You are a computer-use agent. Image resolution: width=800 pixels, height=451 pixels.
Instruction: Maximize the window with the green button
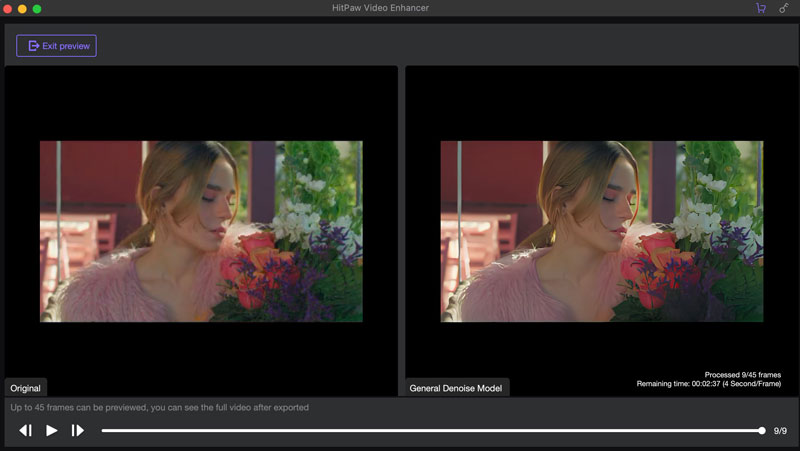point(37,8)
